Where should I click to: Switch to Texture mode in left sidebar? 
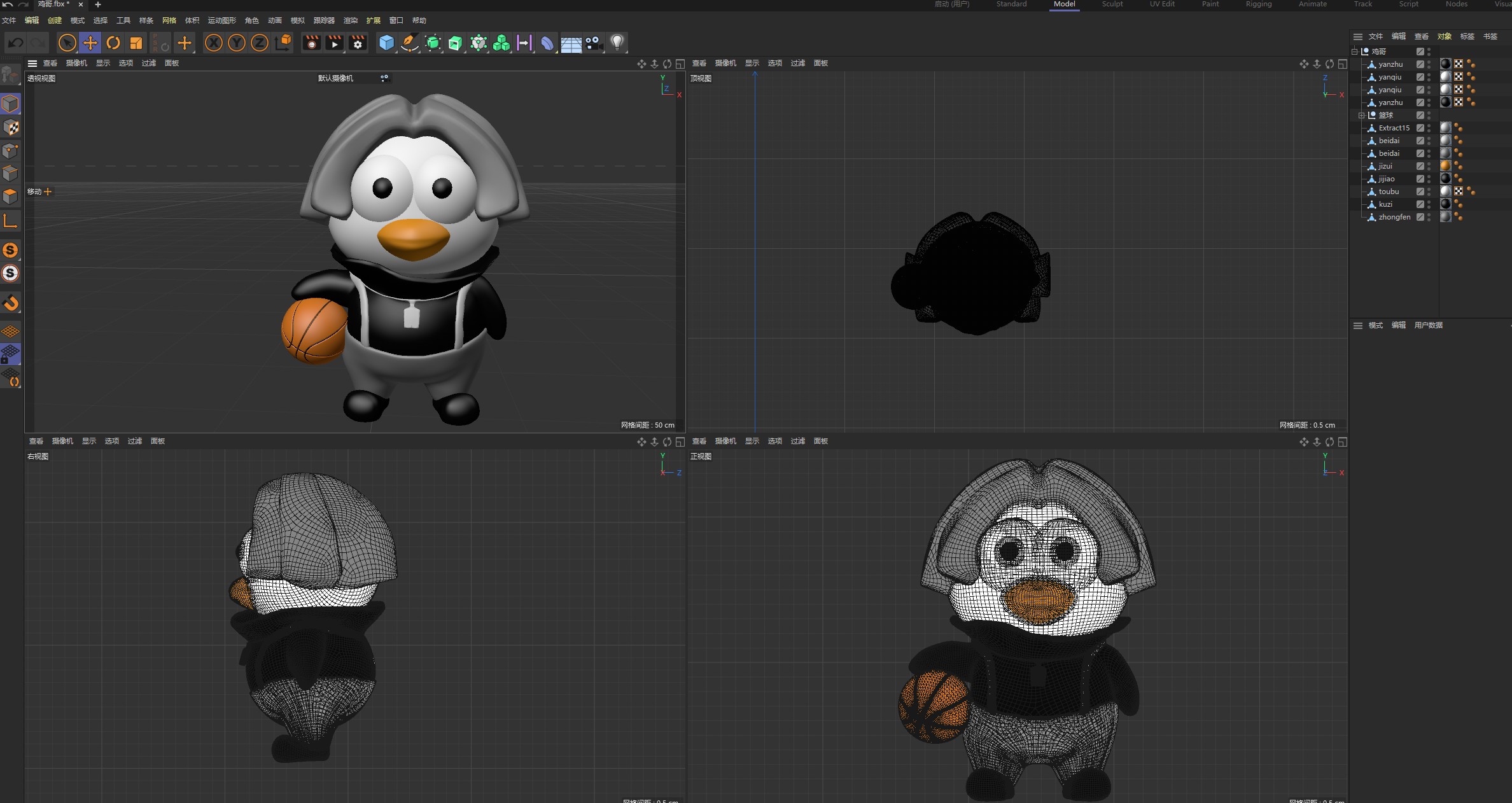point(11,127)
